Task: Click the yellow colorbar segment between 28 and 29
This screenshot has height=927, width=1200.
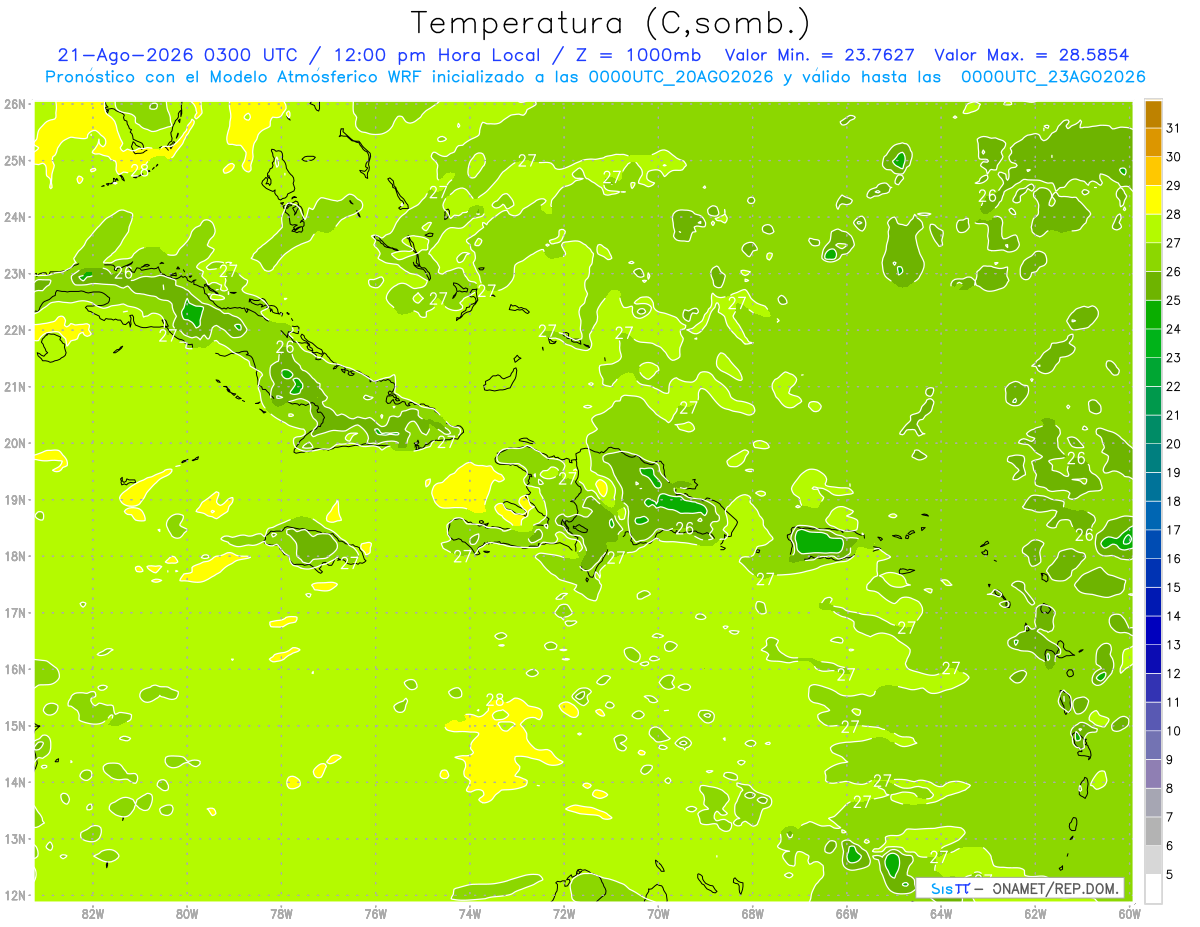Action: tap(1153, 200)
